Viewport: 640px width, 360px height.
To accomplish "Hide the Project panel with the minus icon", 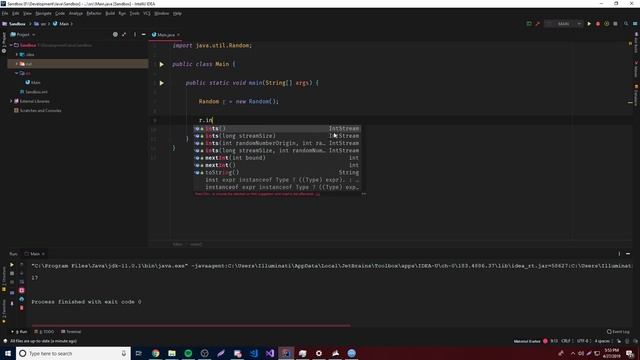I will pos(144,35).
